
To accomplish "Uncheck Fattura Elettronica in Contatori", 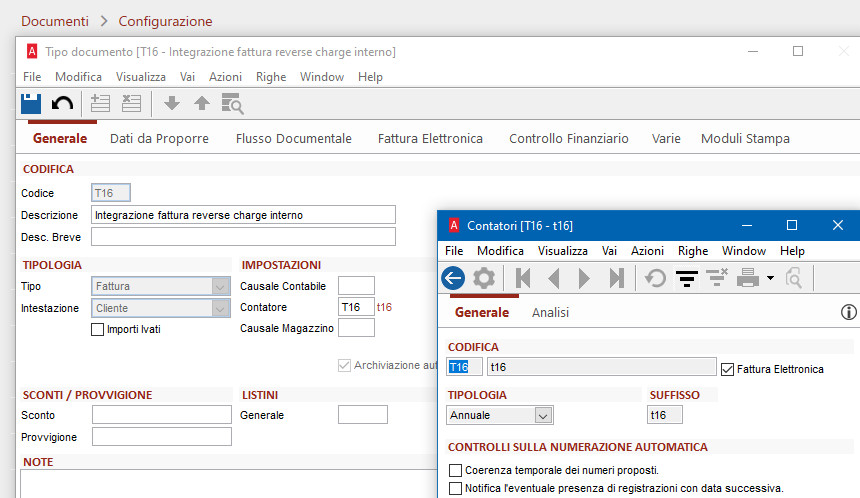I will [727, 369].
